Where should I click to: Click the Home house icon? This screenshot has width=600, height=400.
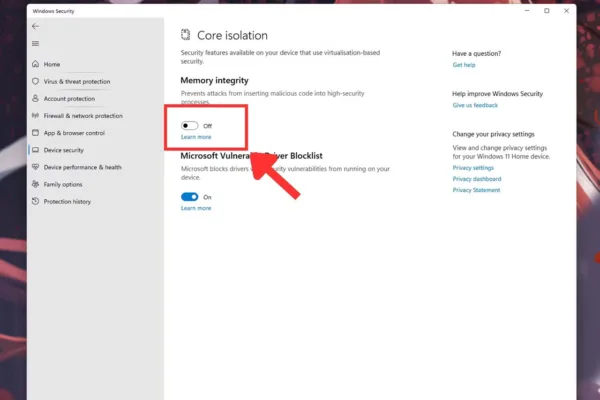(36, 64)
